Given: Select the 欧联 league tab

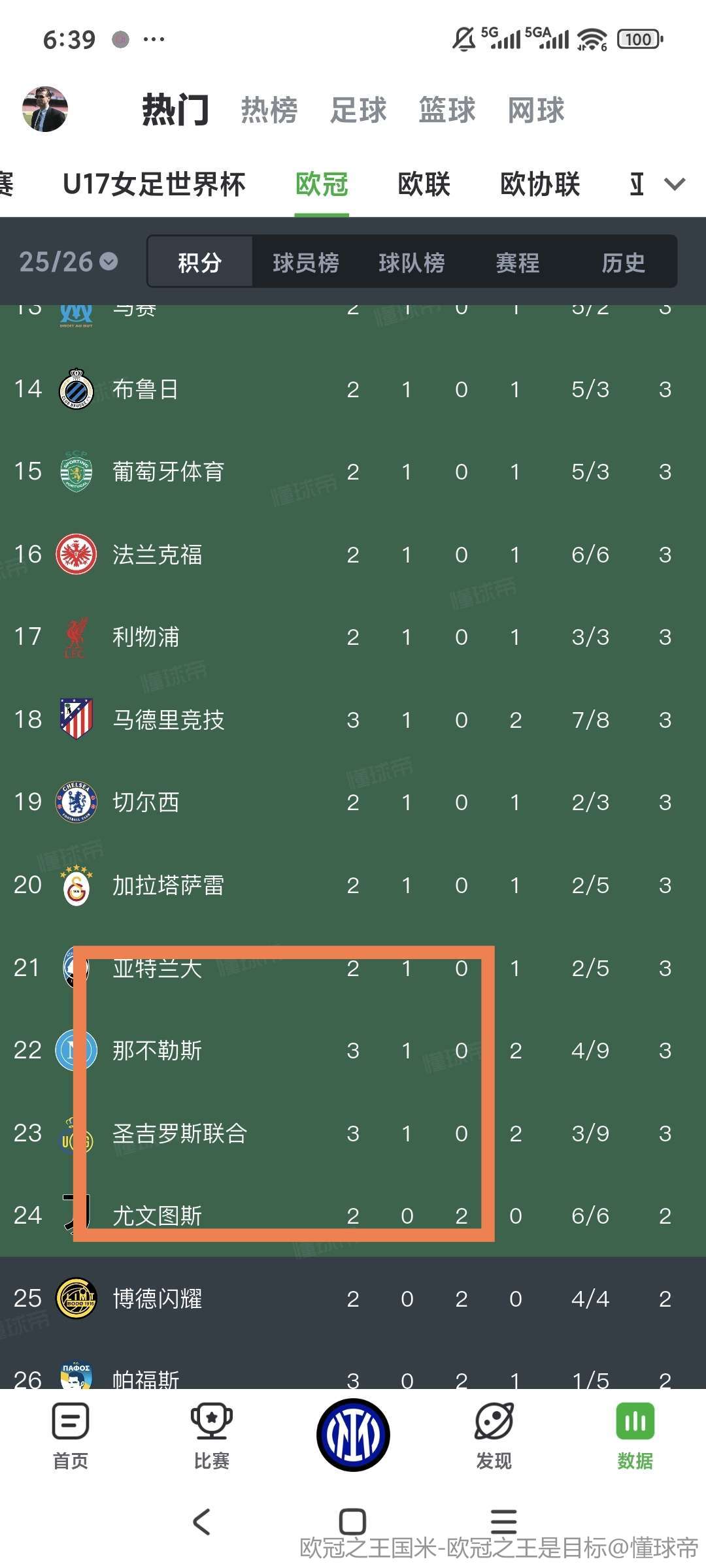Looking at the screenshot, I should click(424, 184).
